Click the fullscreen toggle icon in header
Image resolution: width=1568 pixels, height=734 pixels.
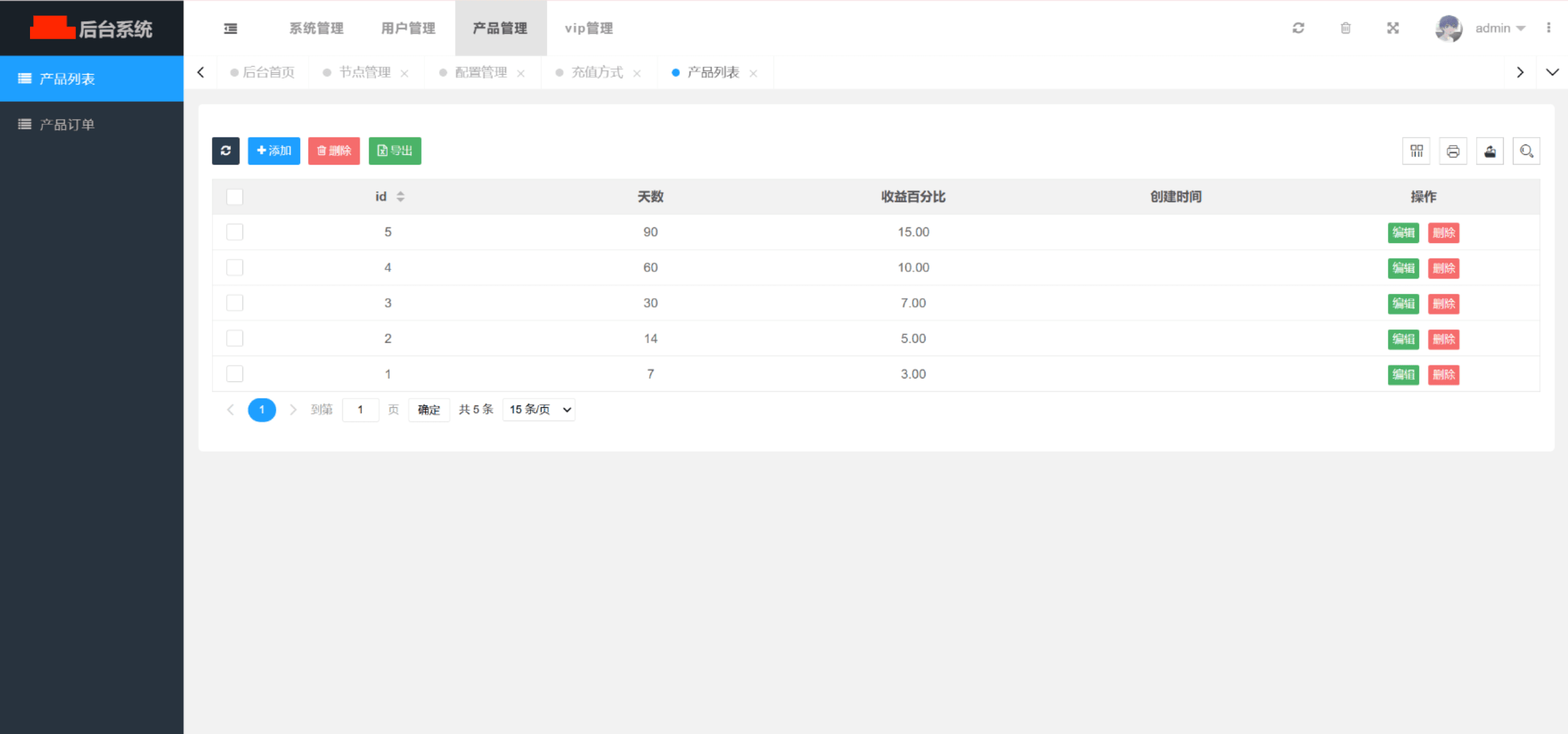click(x=1392, y=28)
